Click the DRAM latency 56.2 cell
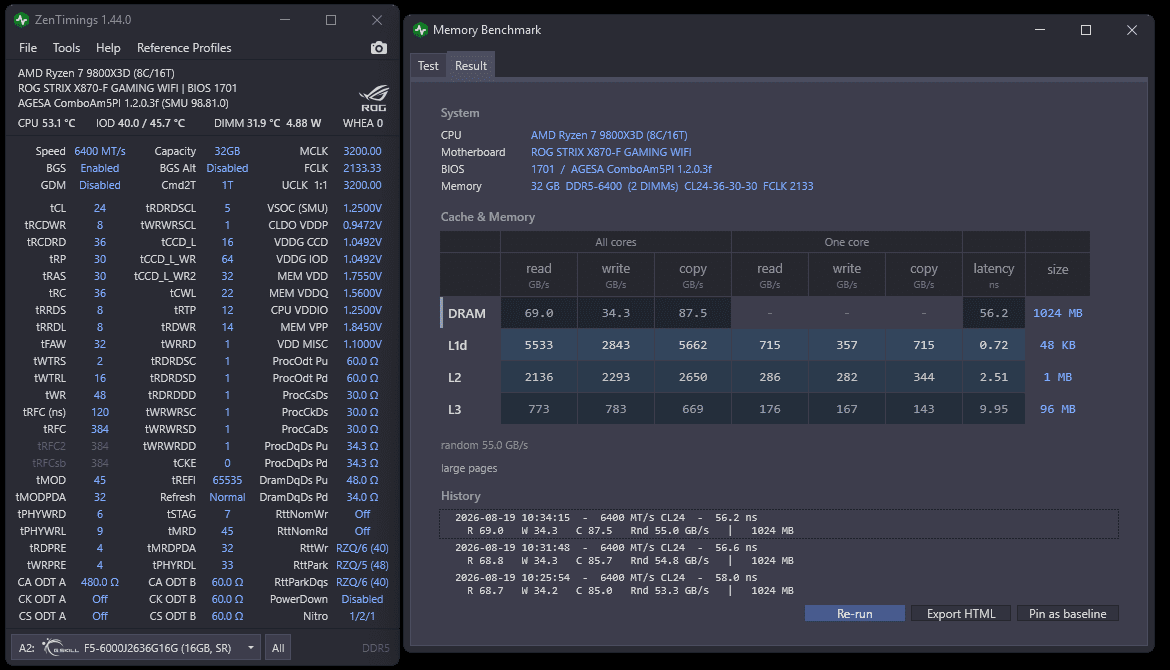Image resolution: width=1170 pixels, height=670 pixels. [993, 313]
